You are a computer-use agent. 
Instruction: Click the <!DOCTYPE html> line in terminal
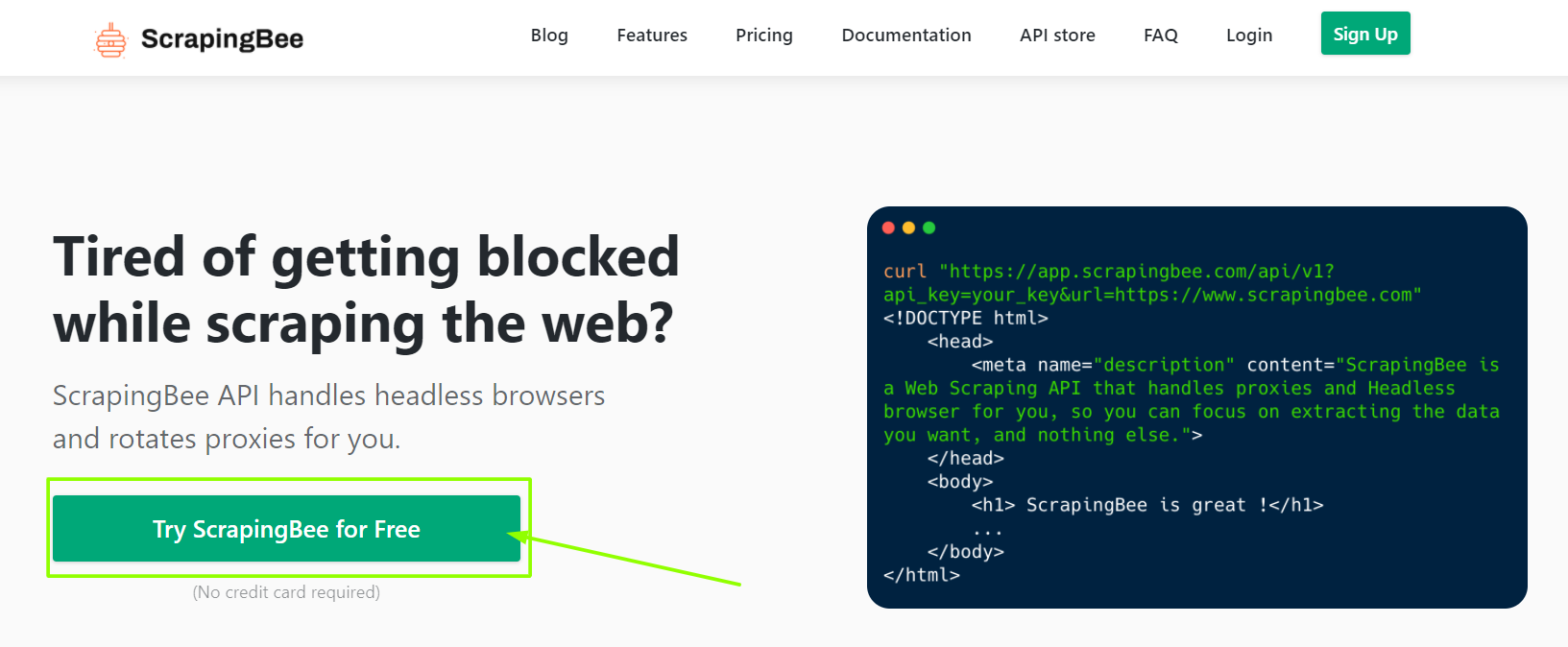(965, 318)
